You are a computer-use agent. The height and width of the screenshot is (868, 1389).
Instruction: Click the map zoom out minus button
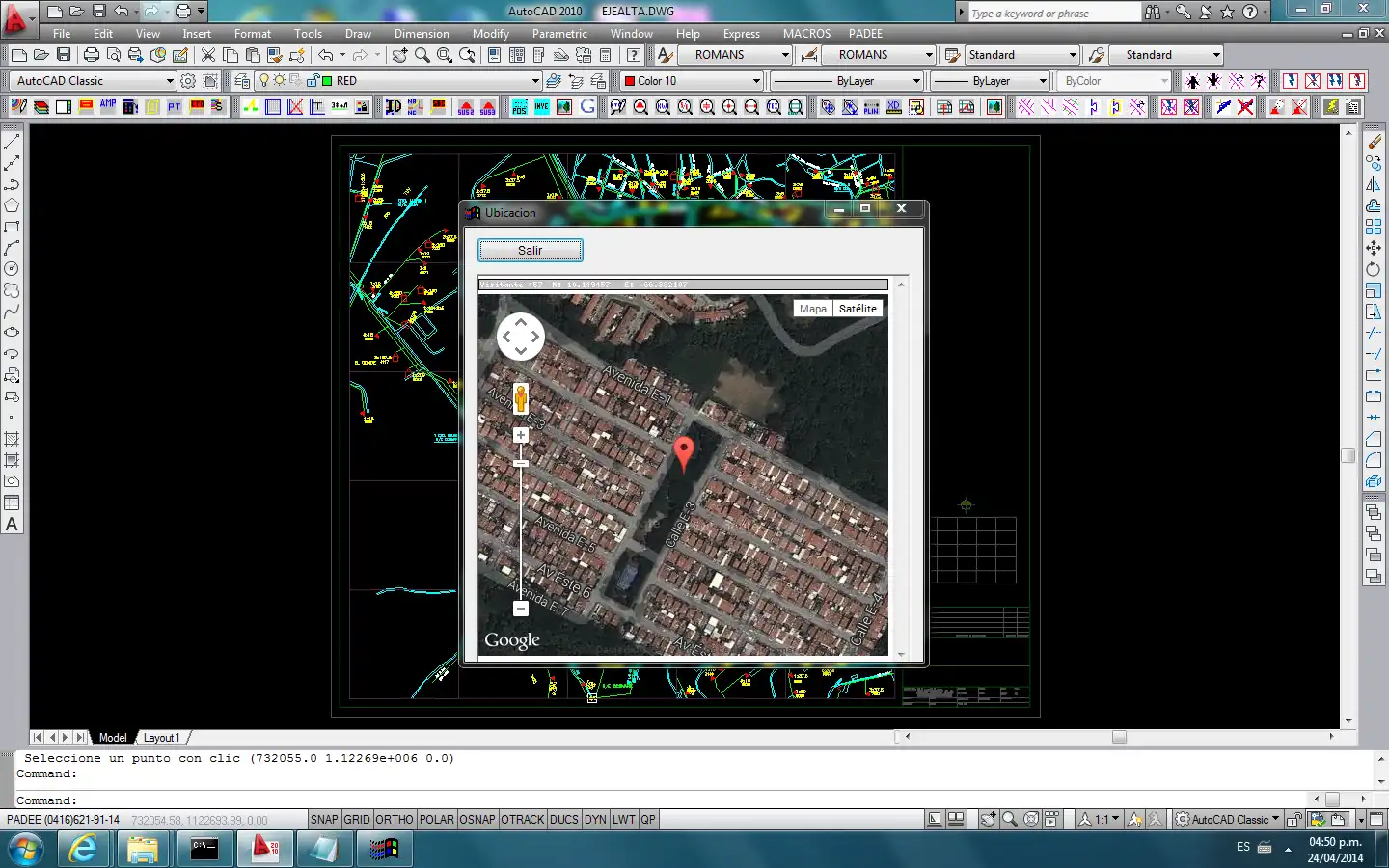pos(521,609)
